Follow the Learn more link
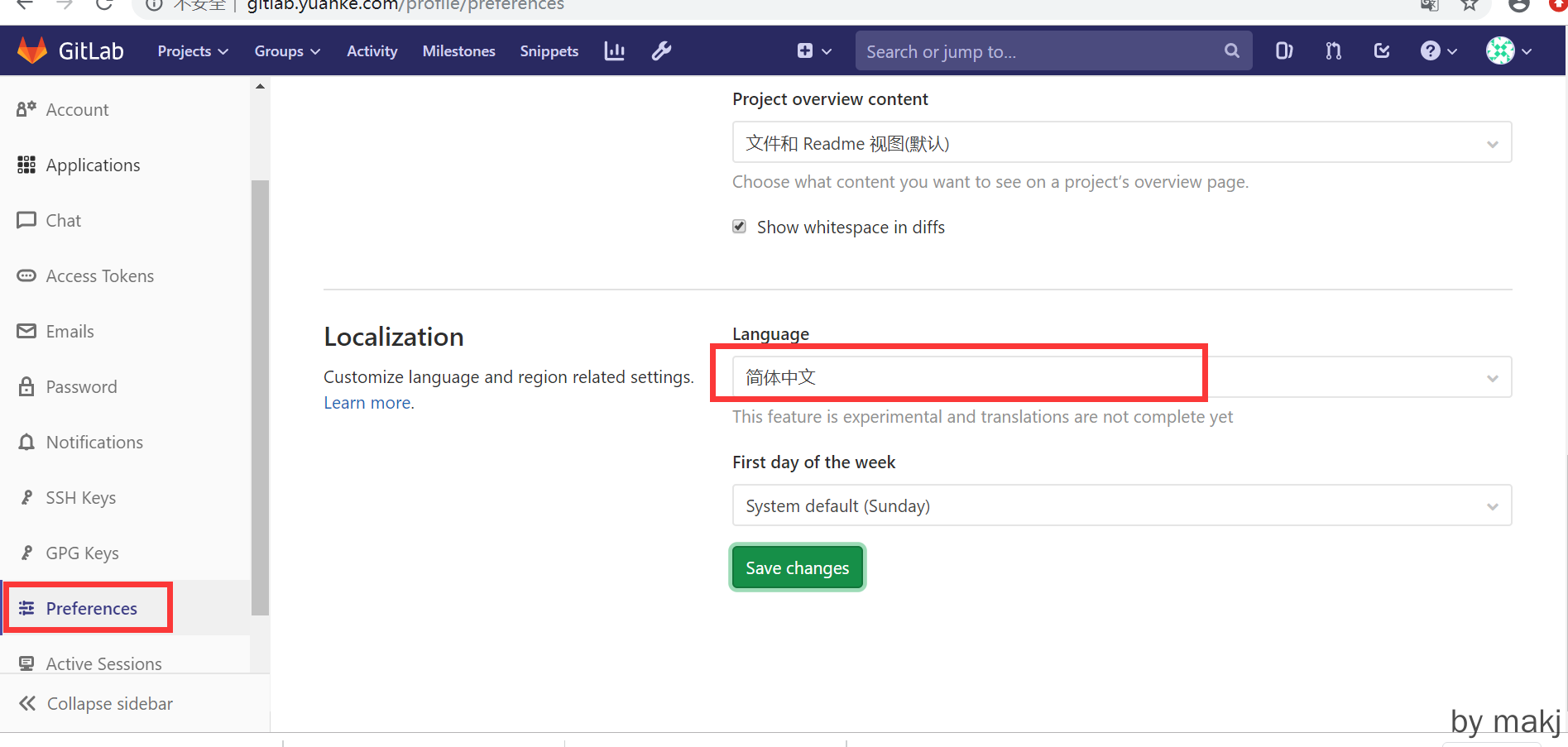This screenshot has height=747, width=1568. pyautogui.click(x=367, y=403)
